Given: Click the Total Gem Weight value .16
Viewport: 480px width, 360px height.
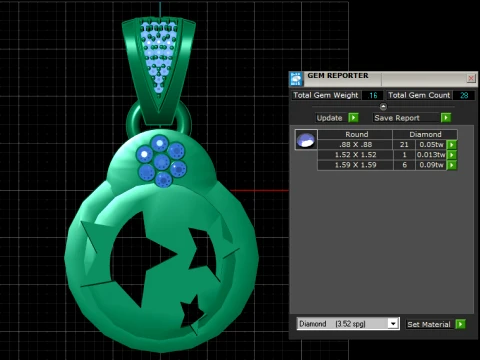Looking at the screenshot, I should tap(372, 95).
